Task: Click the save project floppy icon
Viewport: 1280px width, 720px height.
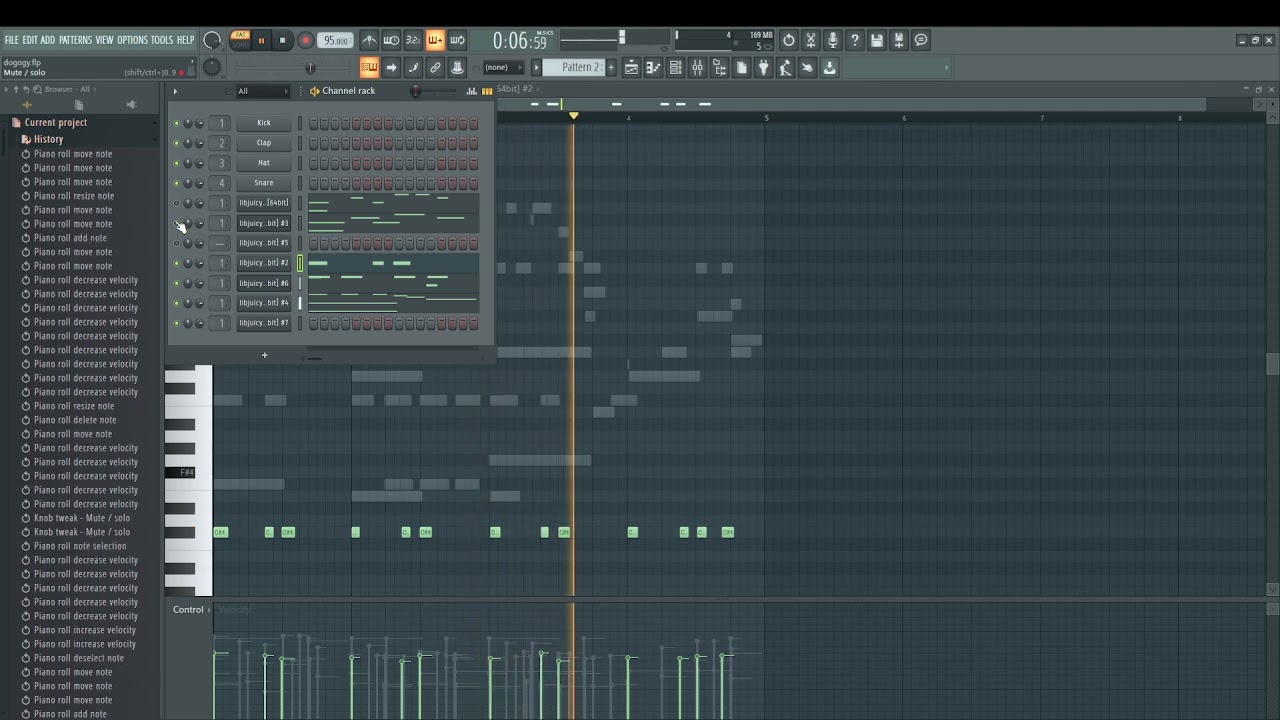Action: (x=877, y=41)
